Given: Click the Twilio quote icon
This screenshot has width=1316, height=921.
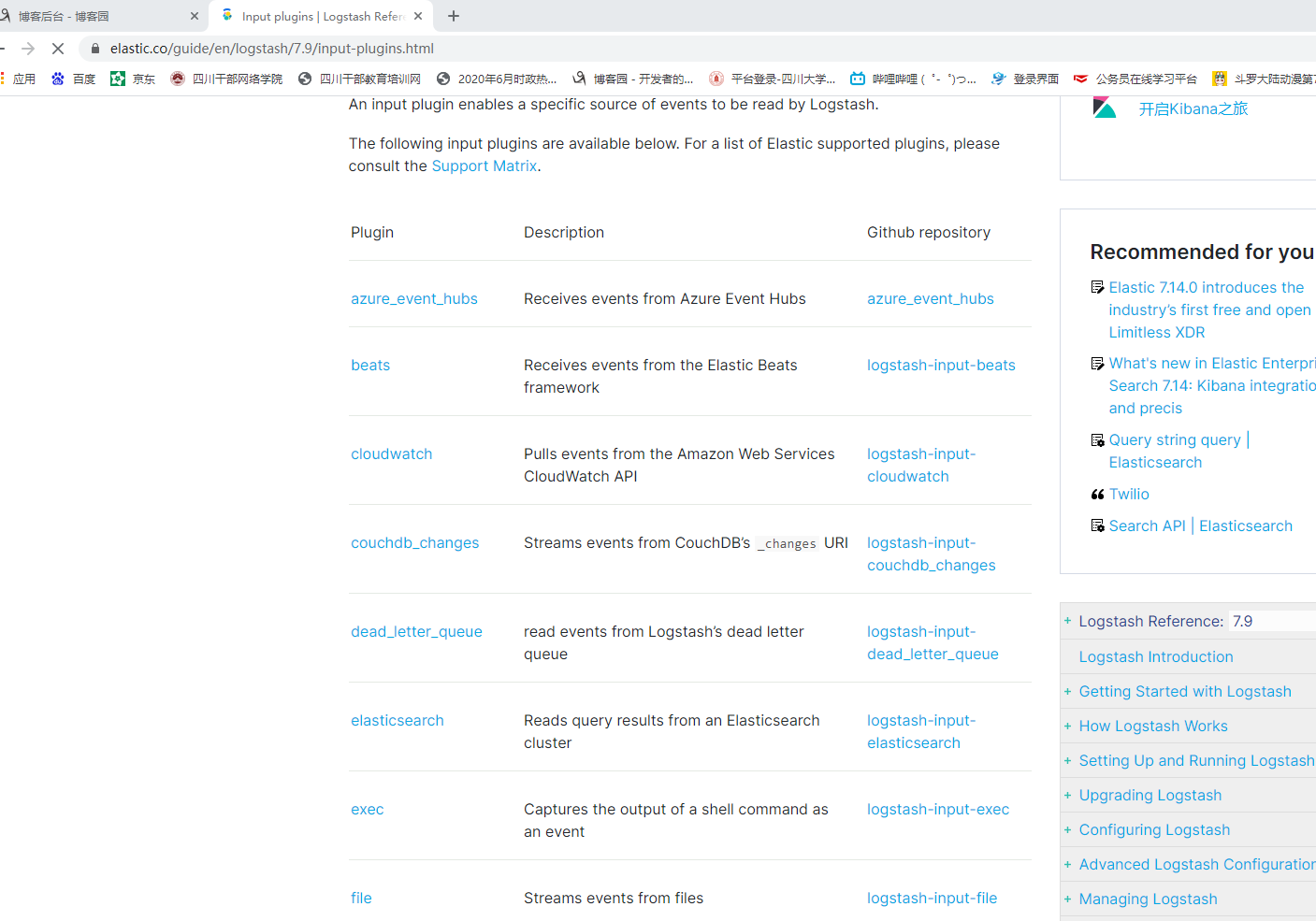Looking at the screenshot, I should pyautogui.click(x=1097, y=495).
